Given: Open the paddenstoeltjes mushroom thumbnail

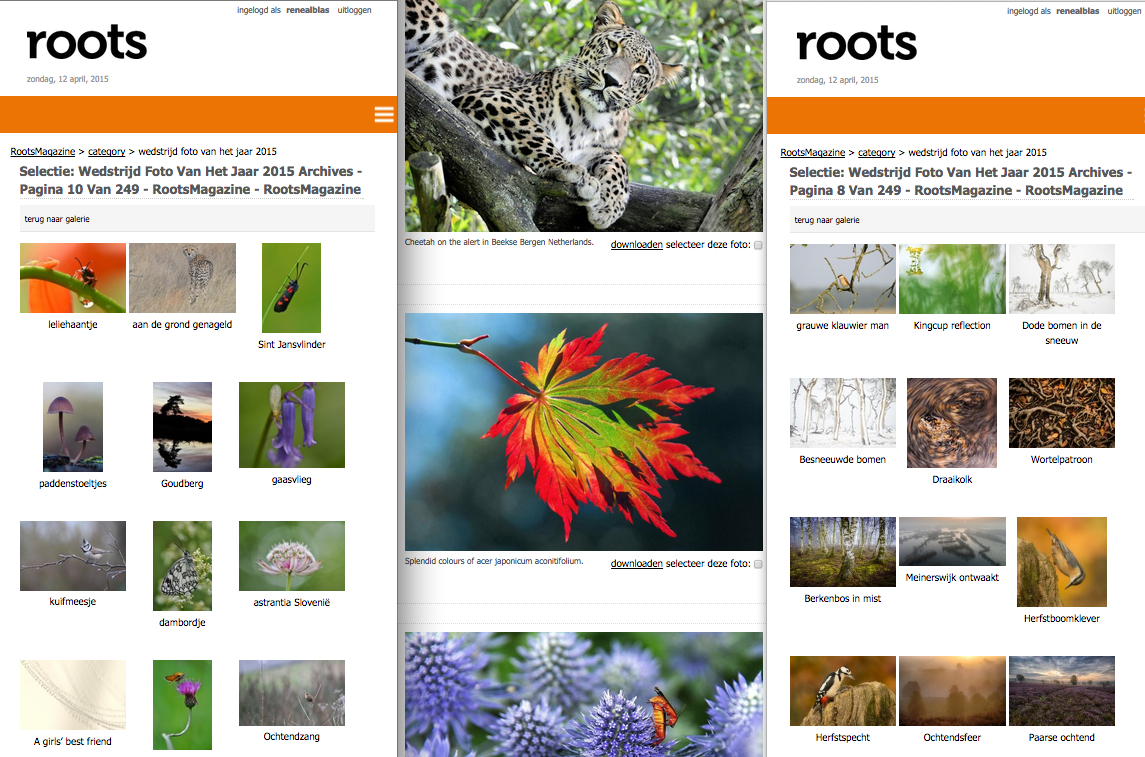Looking at the screenshot, I should tap(72, 427).
